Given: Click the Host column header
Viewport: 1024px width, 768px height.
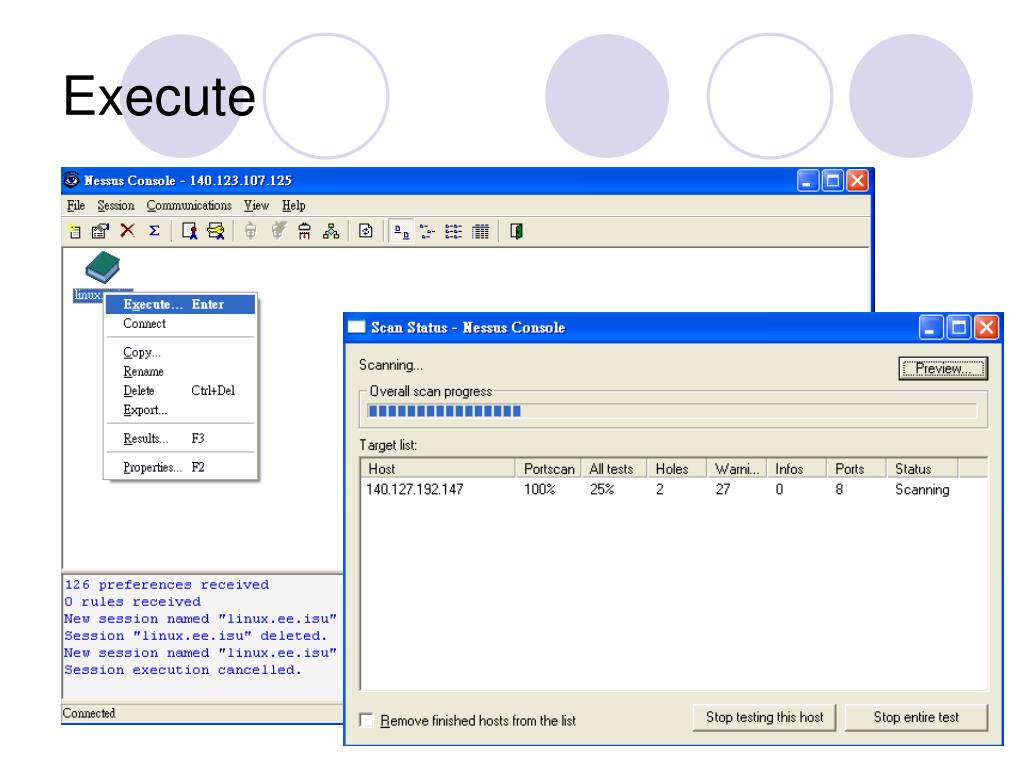Looking at the screenshot, I should tap(438, 468).
